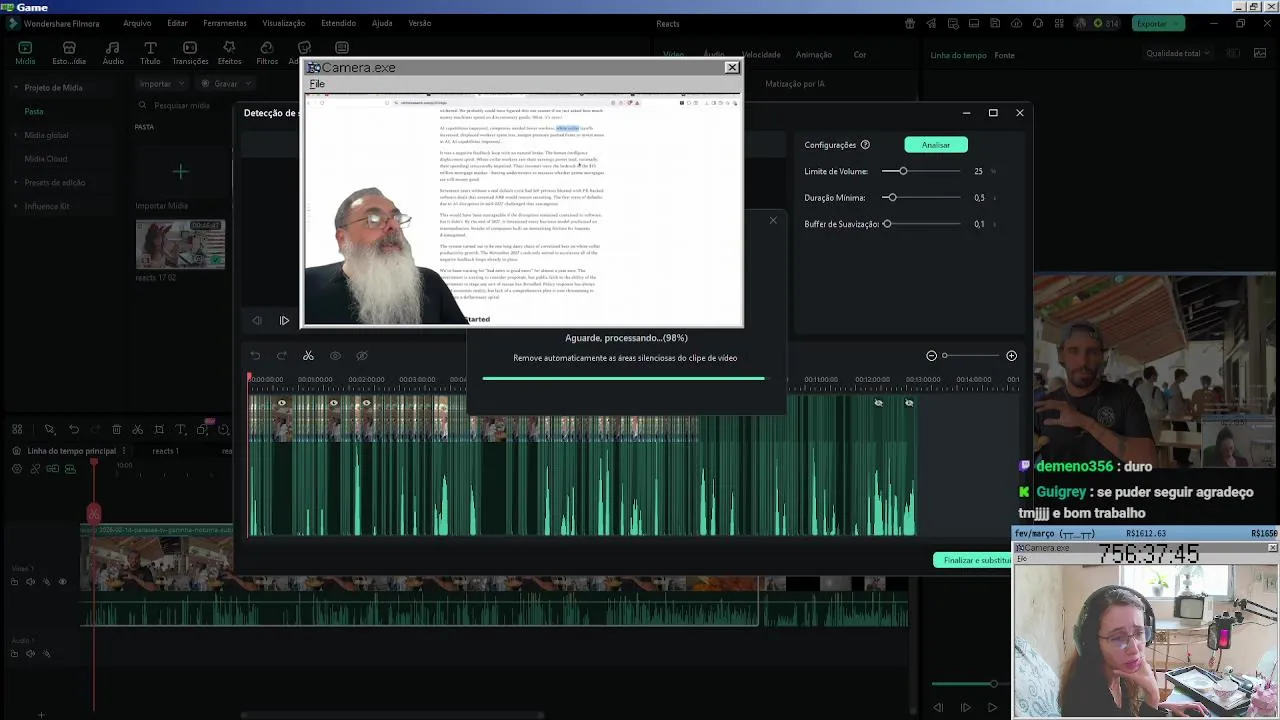The image size is (1280, 720).
Task: Click the selection pointer tool in timeline toolbar
Action: (49, 430)
